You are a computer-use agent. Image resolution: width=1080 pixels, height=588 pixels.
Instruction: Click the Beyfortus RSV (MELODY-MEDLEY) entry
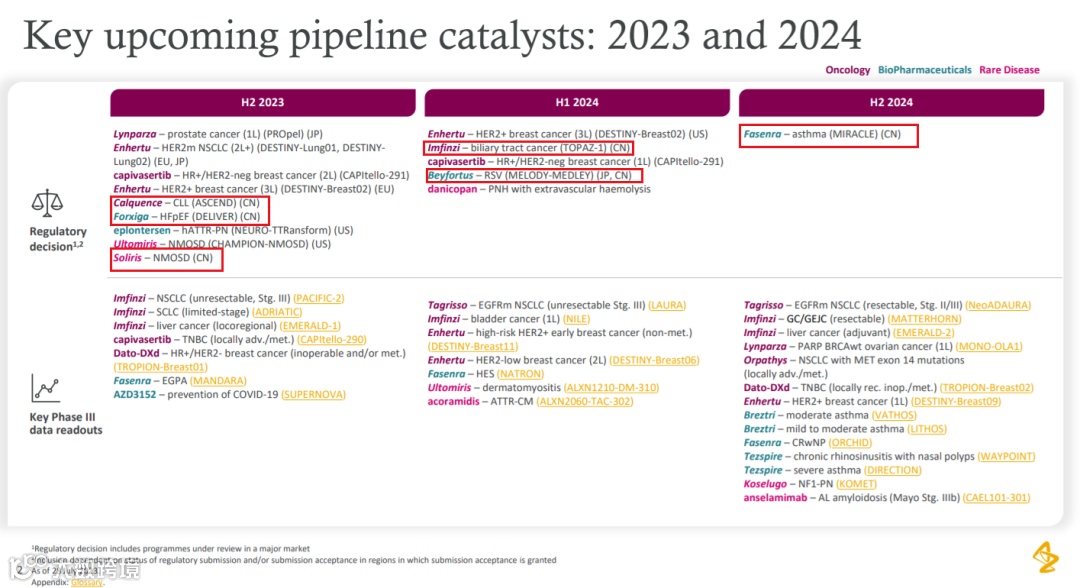tap(529, 176)
